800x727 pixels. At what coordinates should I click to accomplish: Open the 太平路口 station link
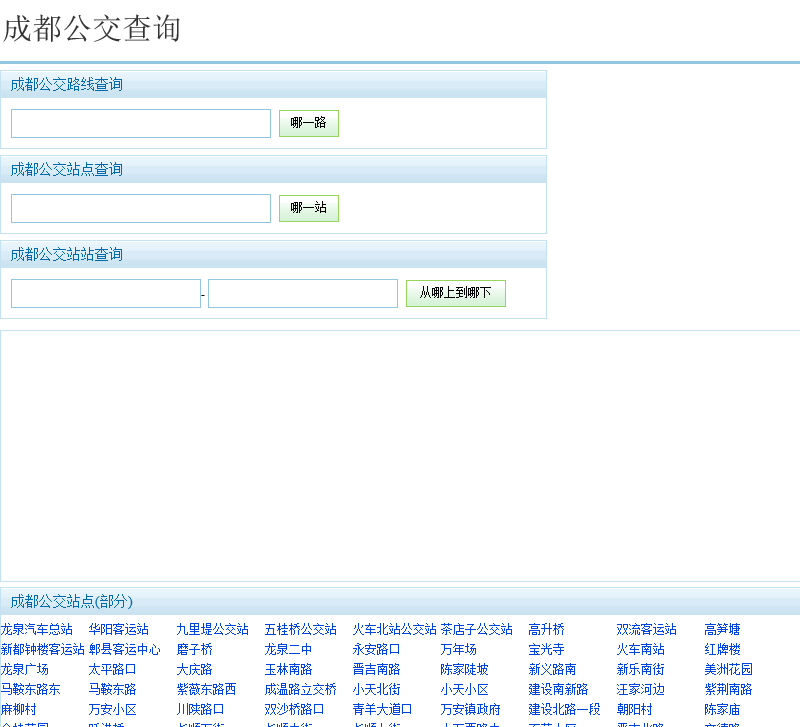tap(112, 669)
